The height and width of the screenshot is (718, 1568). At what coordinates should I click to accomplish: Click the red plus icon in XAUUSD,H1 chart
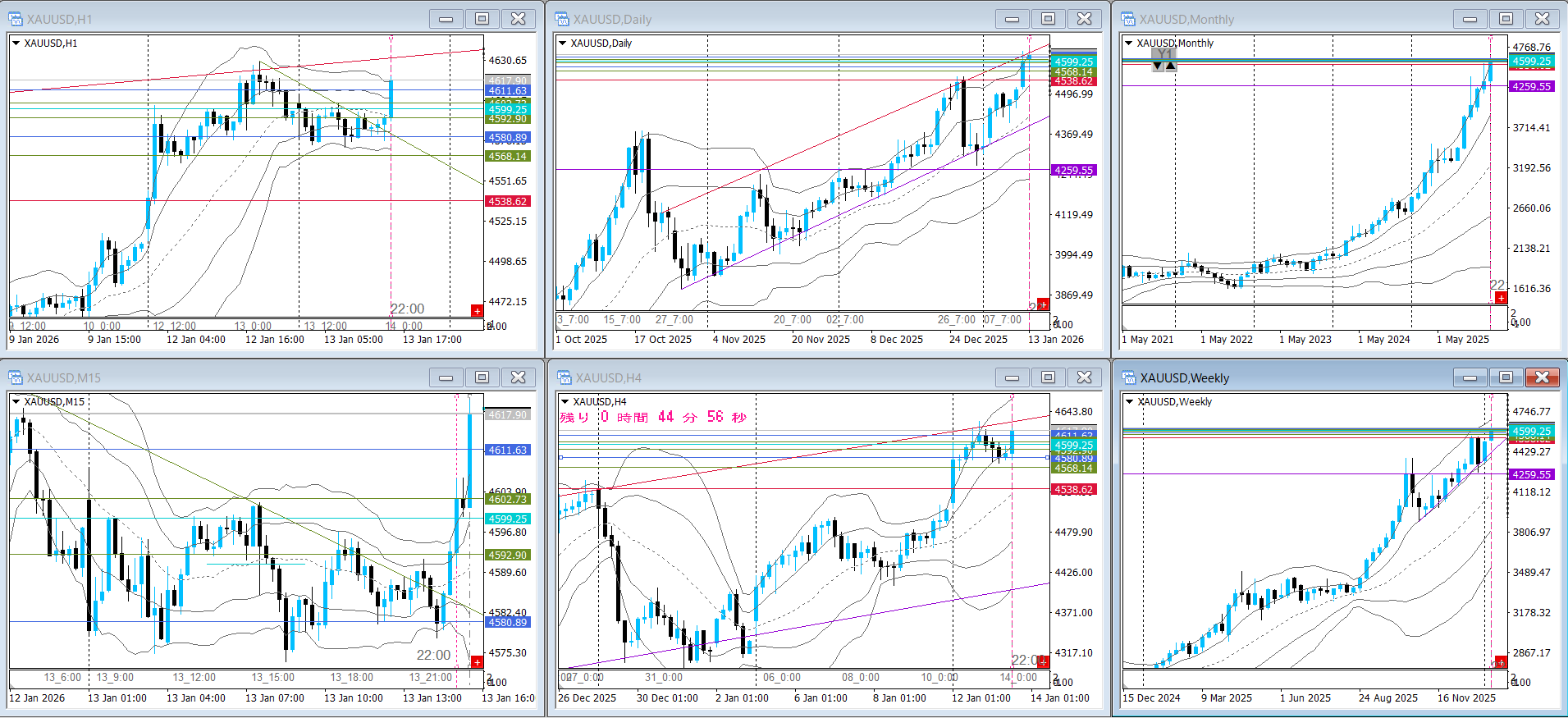pos(477,310)
